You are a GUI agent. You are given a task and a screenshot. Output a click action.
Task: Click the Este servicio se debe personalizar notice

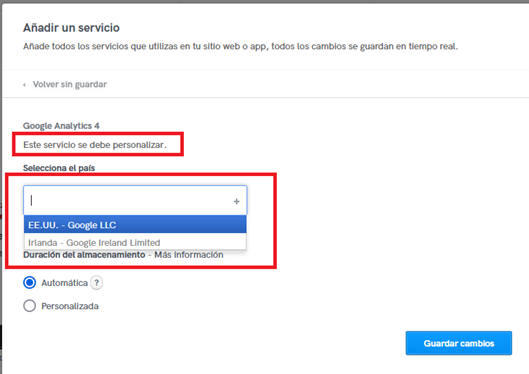[95, 145]
